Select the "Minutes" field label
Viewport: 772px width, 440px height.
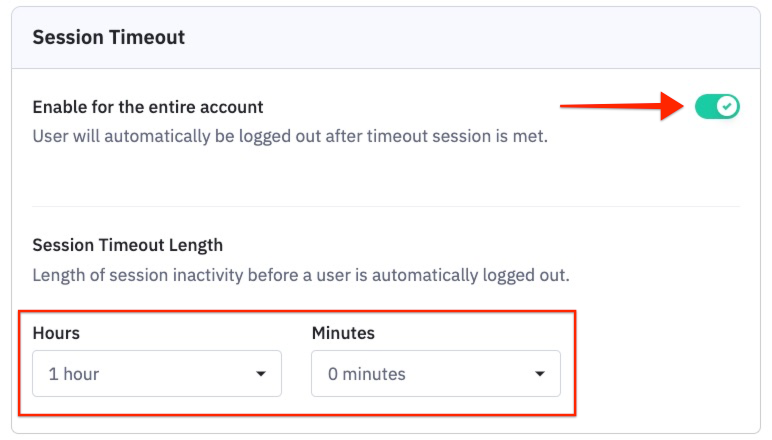coord(343,332)
